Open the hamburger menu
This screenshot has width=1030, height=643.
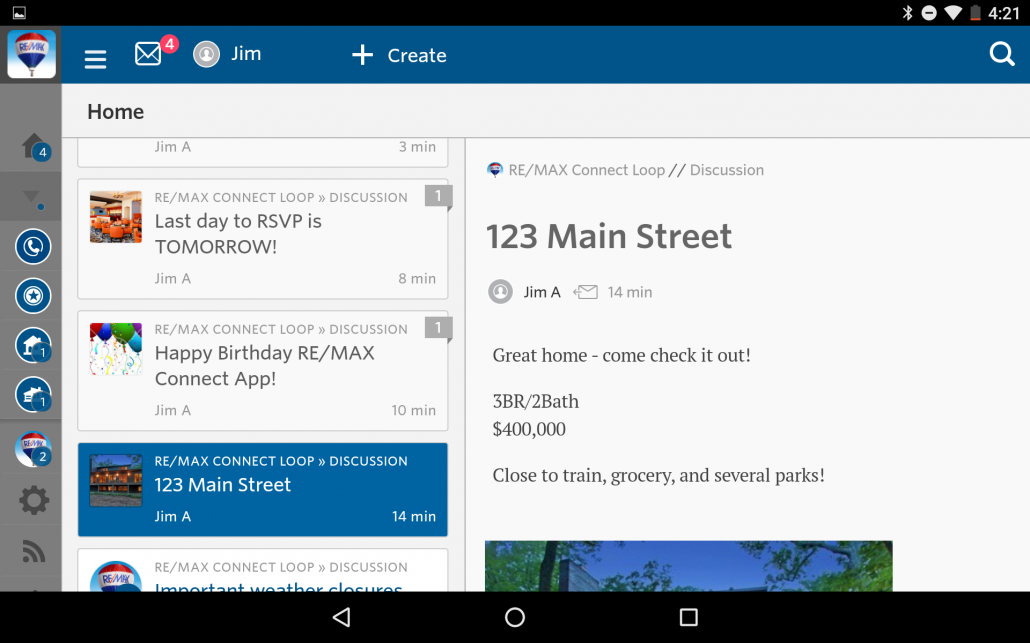95,60
